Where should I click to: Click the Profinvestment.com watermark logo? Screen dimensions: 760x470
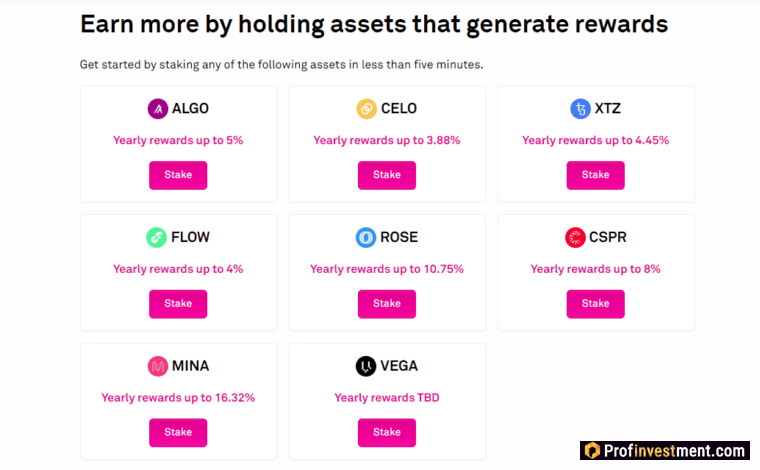pos(664,452)
